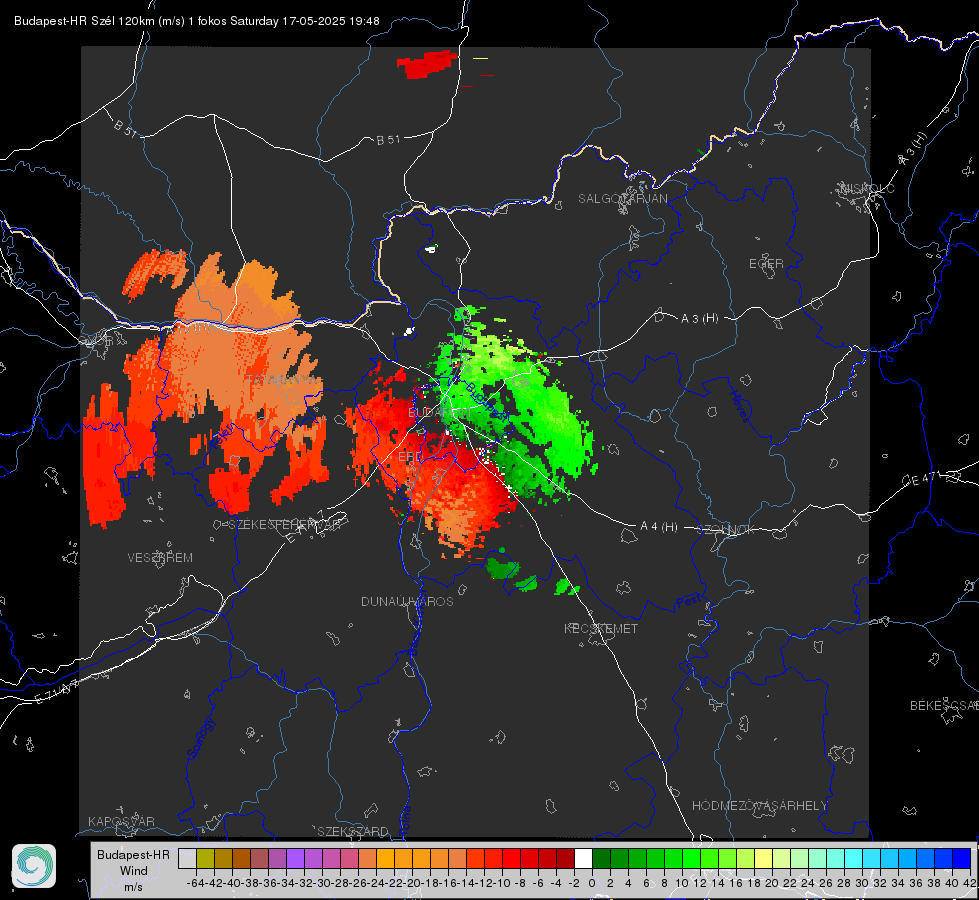
Task: Click the Heves county label
Action: pyautogui.click(x=740, y=406)
